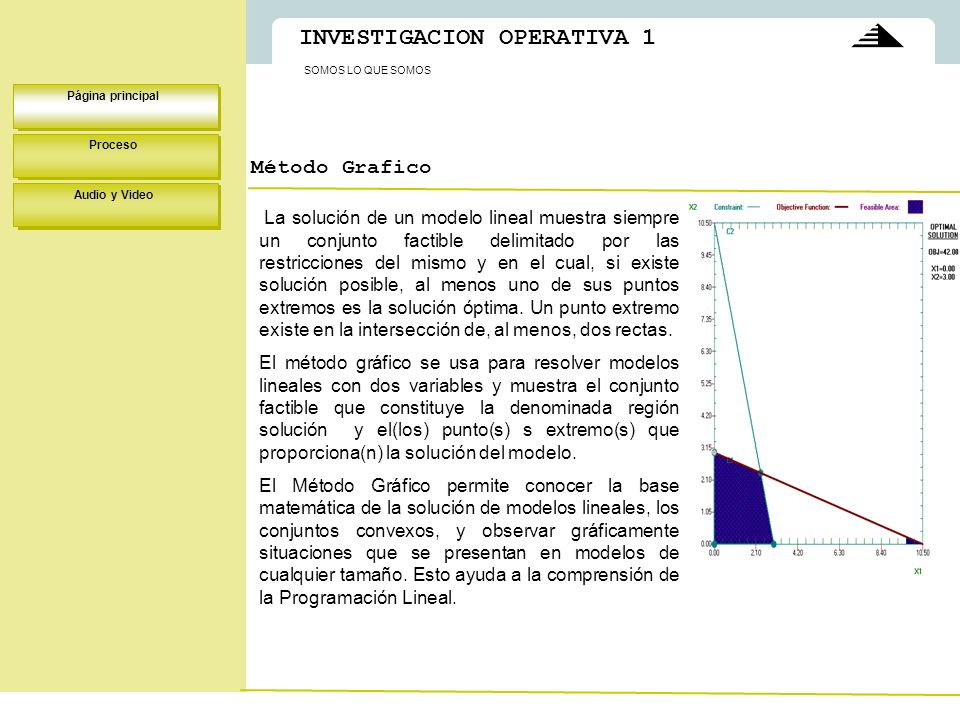Screen dimensions: 960x720
Task: Open the Página principal navigation button
Action: tap(116, 107)
